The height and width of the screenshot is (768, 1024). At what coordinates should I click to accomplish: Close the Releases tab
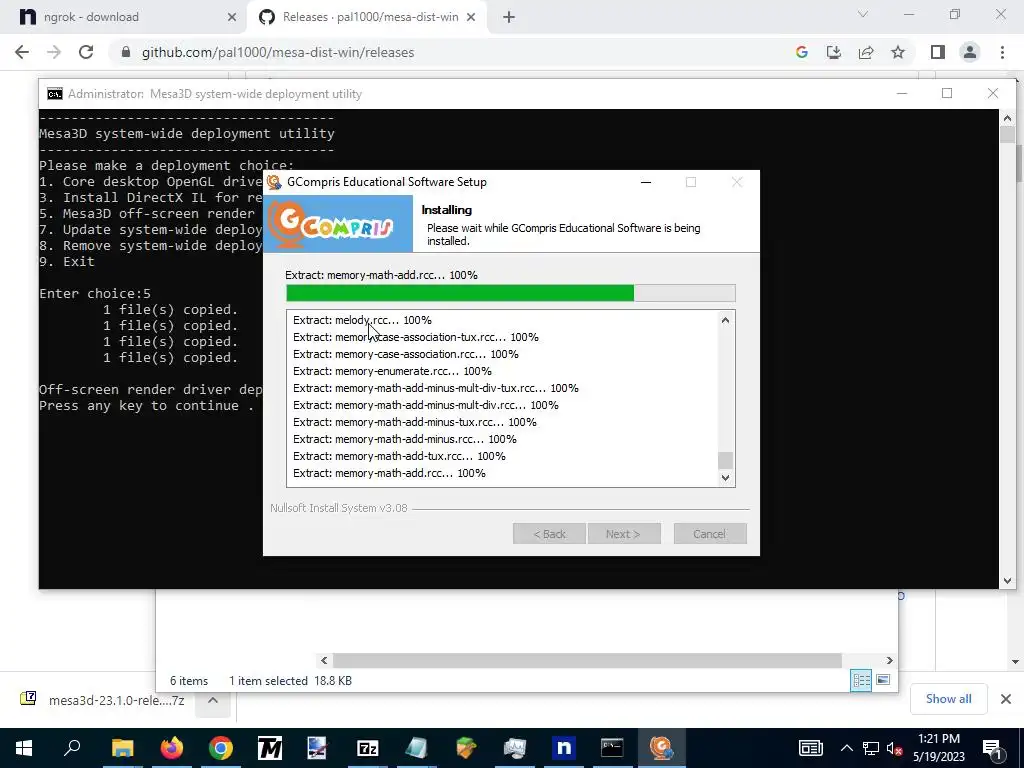(x=471, y=17)
